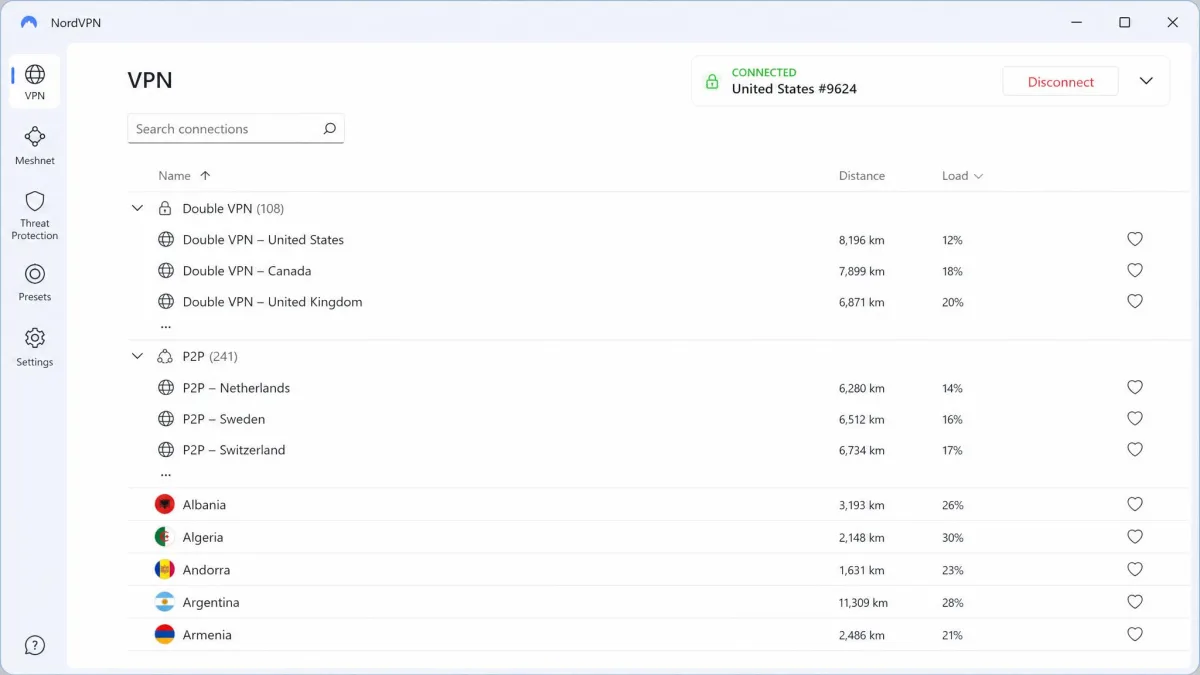Select the Algeria server row

coord(660,537)
